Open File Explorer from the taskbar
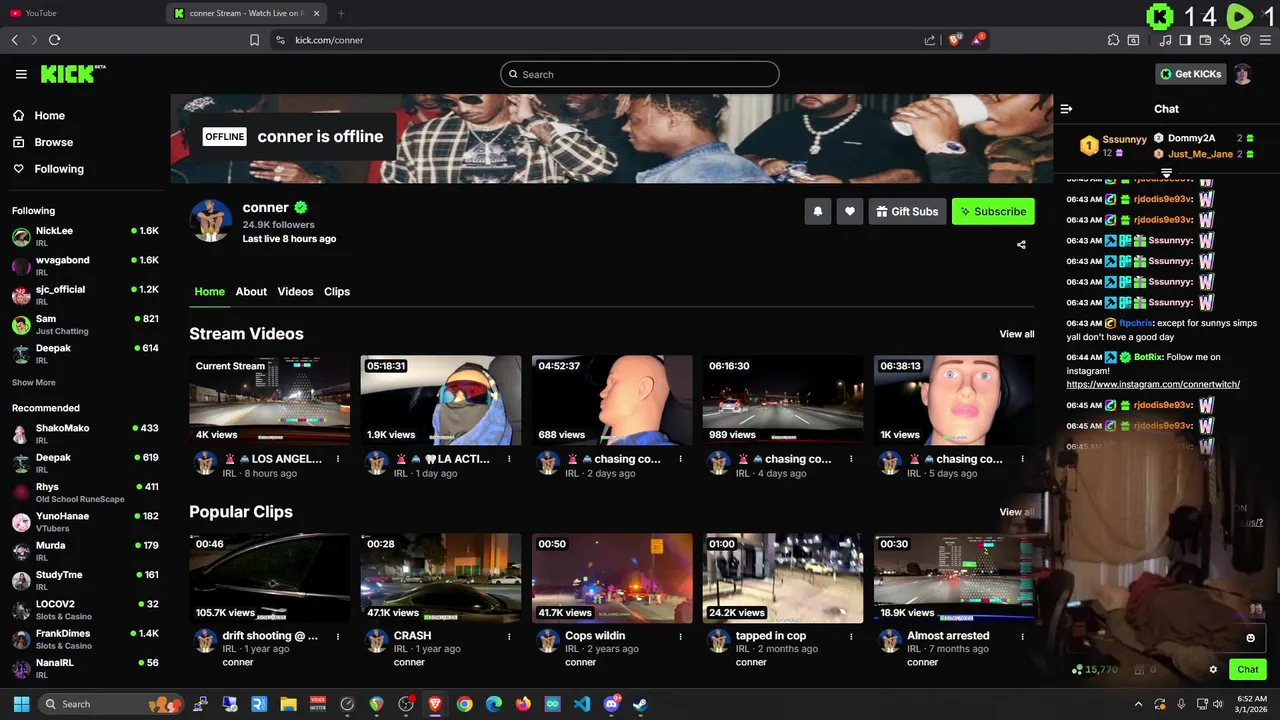The width and height of the screenshot is (1280, 720). [288, 704]
